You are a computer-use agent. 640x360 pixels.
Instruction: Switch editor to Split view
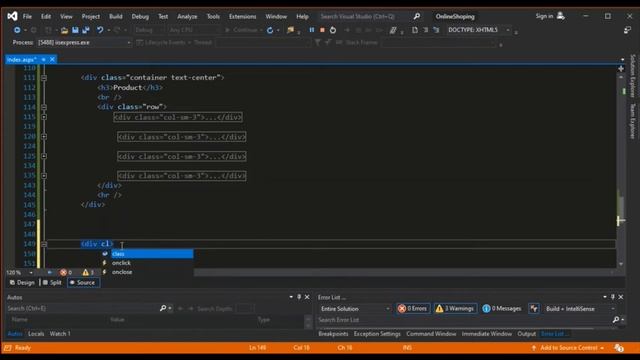pos(52,282)
